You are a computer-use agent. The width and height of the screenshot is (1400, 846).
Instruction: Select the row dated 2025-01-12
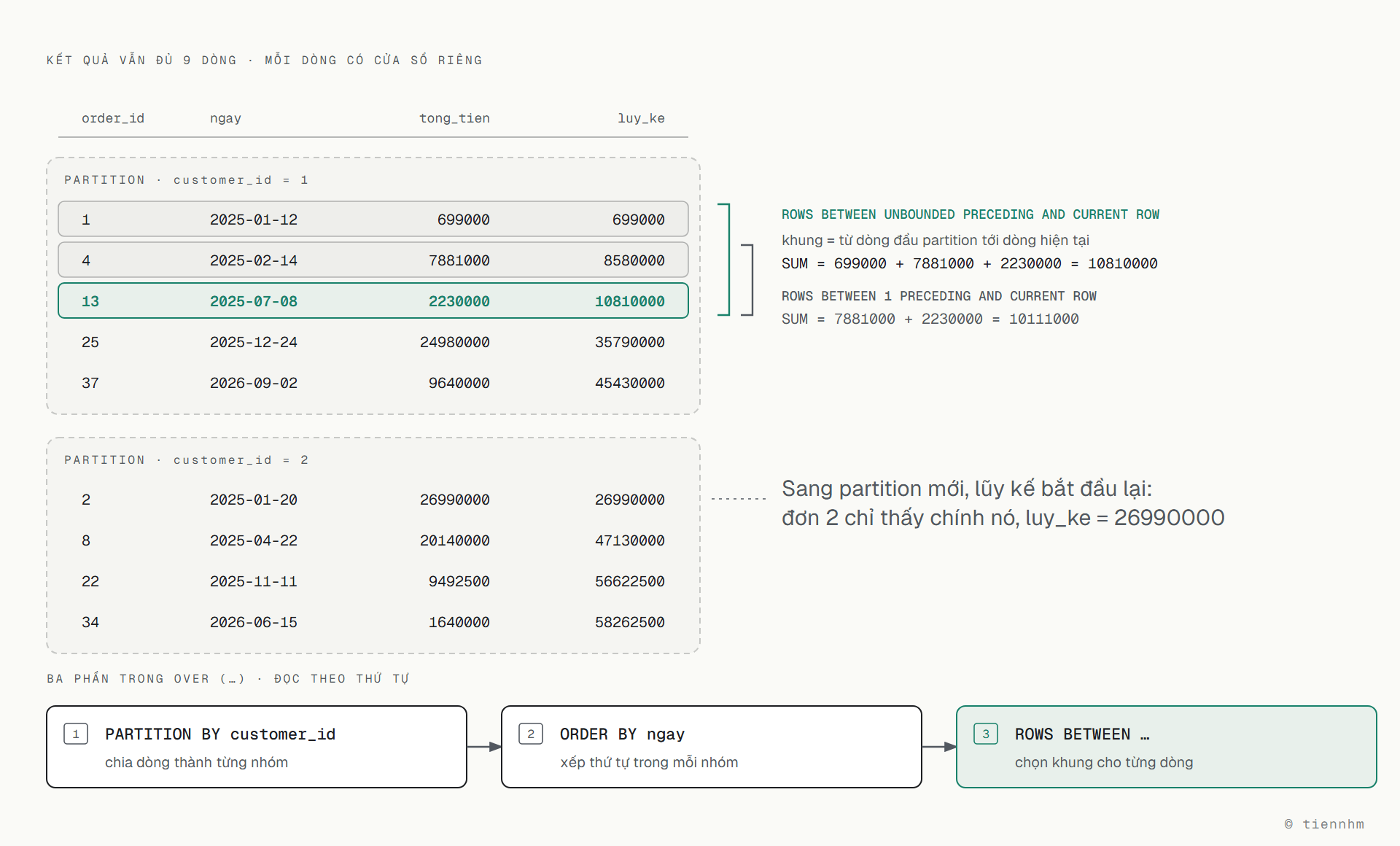click(373, 219)
